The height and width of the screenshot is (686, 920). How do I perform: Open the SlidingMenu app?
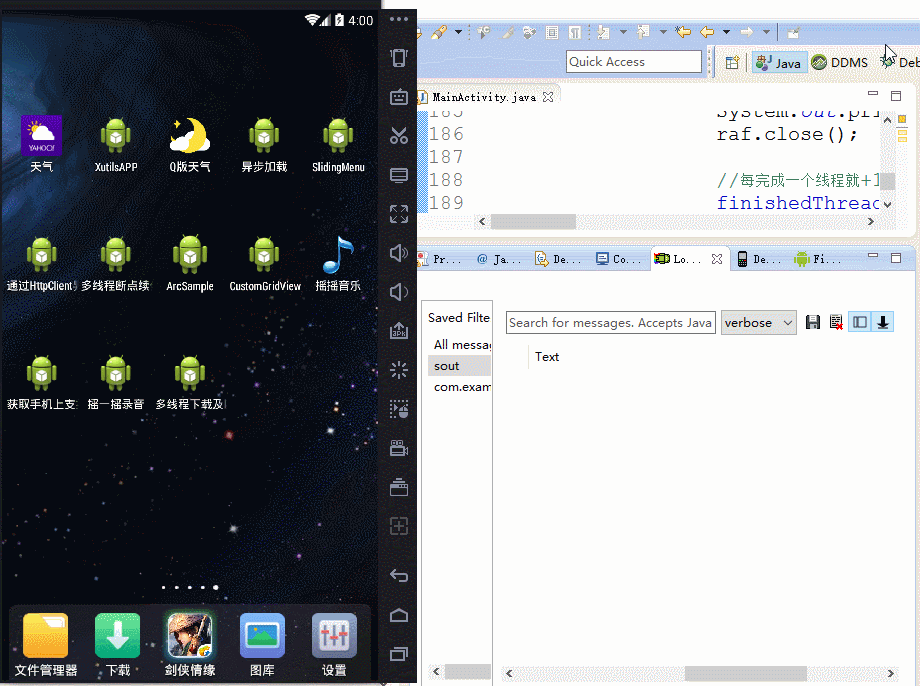338,144
